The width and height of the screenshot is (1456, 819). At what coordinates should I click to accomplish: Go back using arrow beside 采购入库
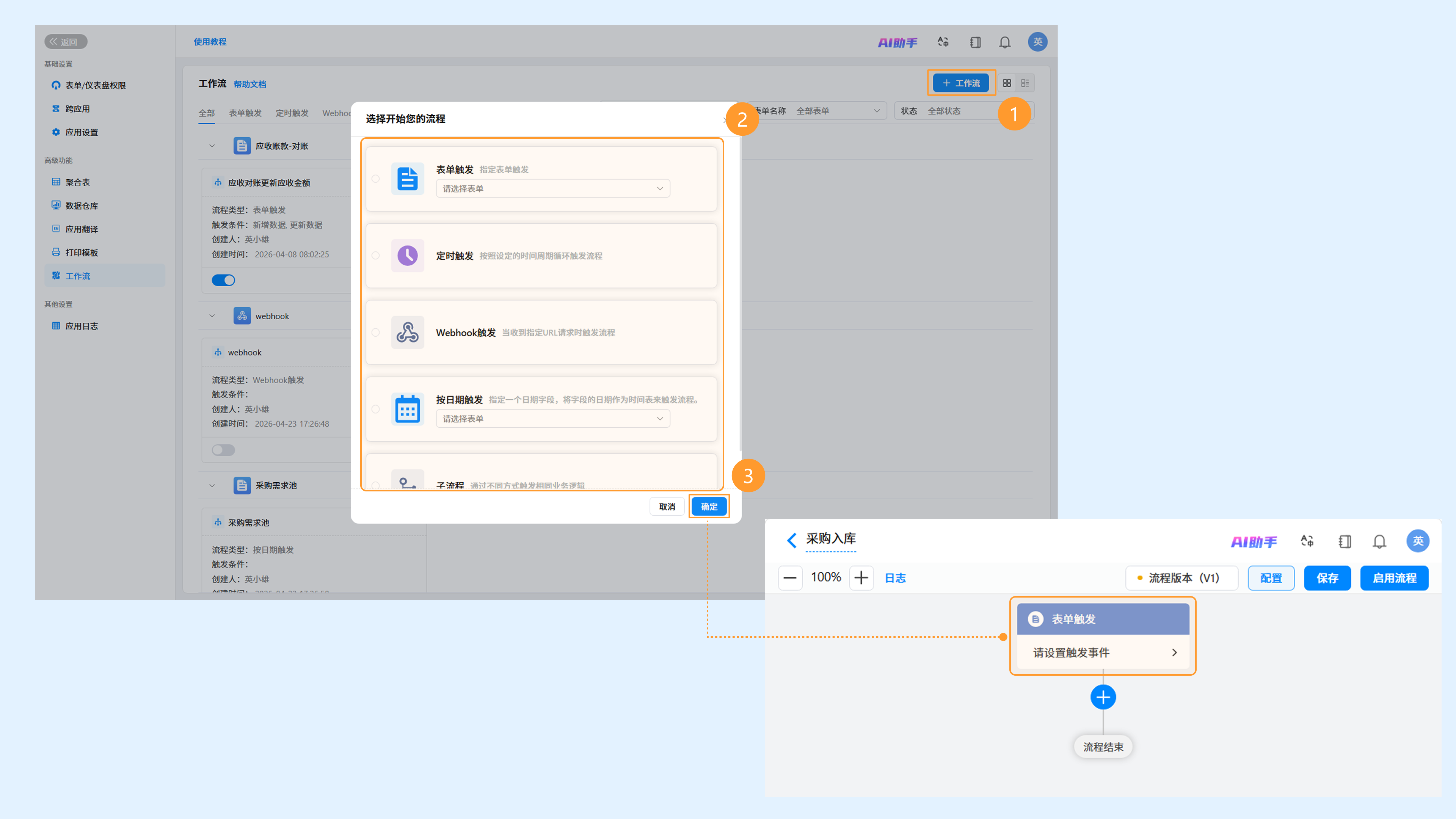[792, 540]
